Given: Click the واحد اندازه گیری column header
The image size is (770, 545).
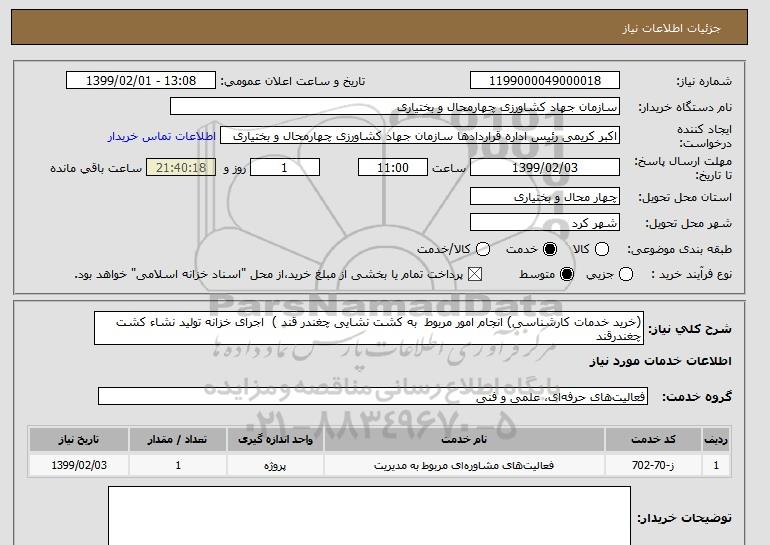Looking at the screenshot, I should click(275, 439).
